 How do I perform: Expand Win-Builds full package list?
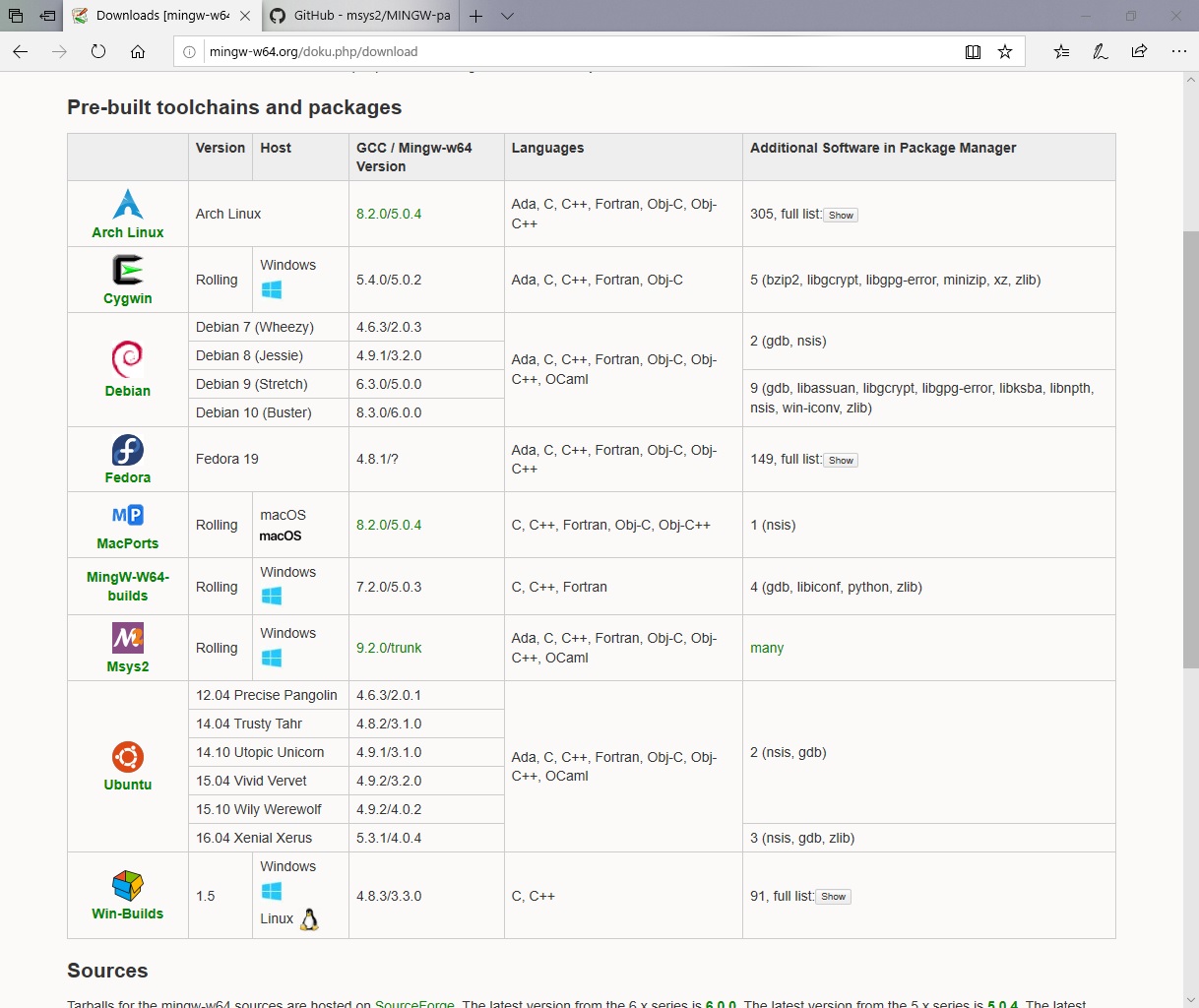(834, 897)
